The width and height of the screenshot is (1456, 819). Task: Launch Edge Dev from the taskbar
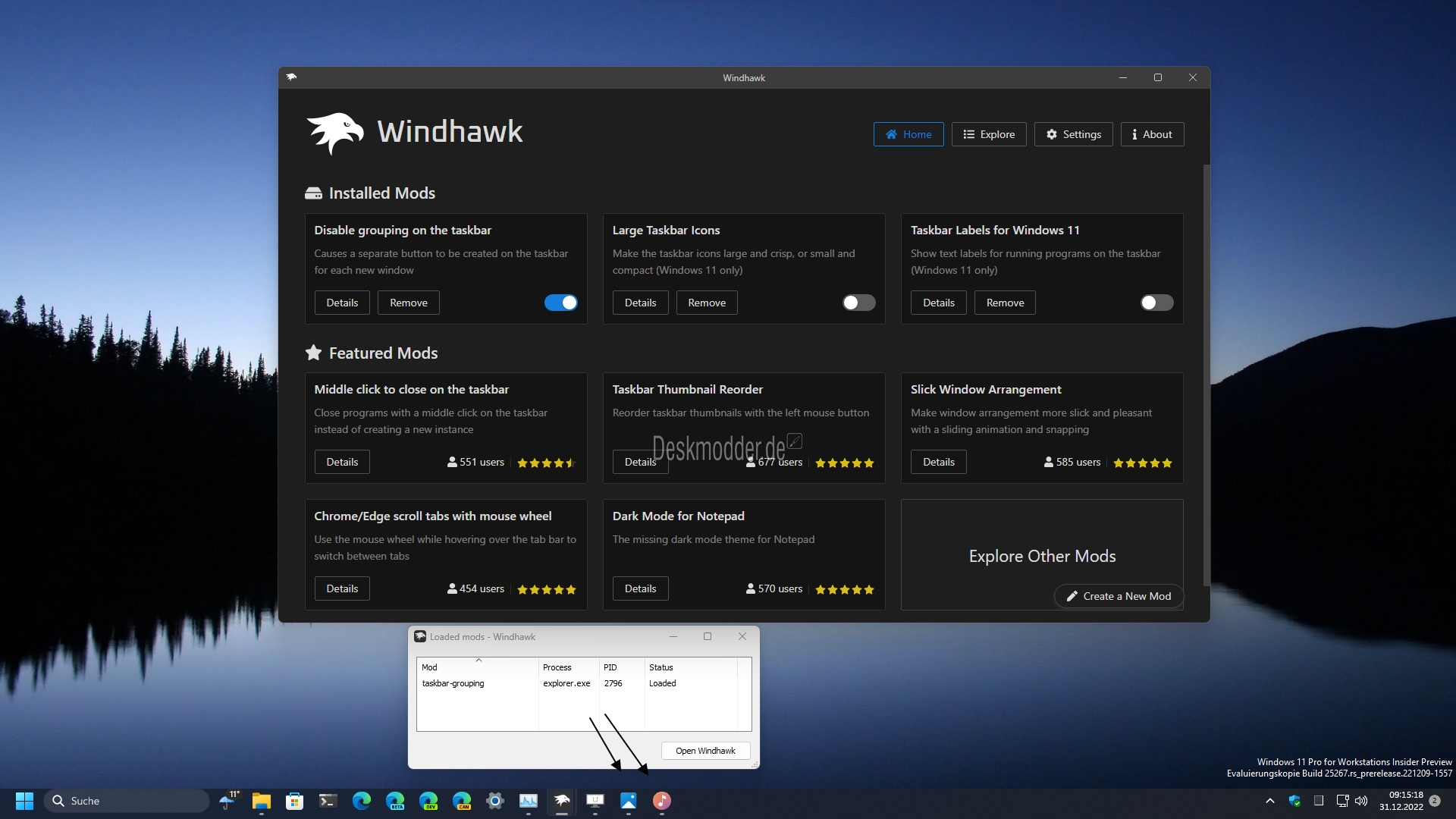428,801
